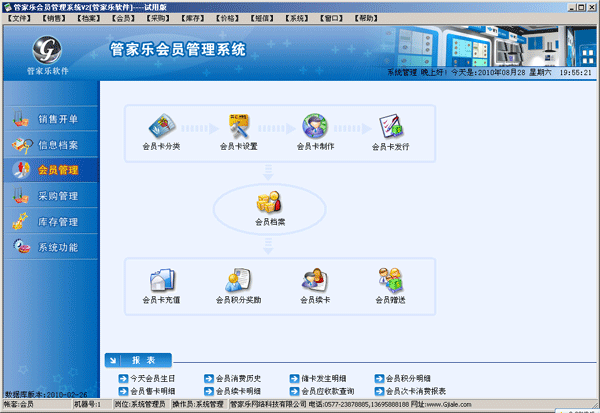The image size is (600, 413).
Task: Open the 文件 menu
Action: [19, 18]
